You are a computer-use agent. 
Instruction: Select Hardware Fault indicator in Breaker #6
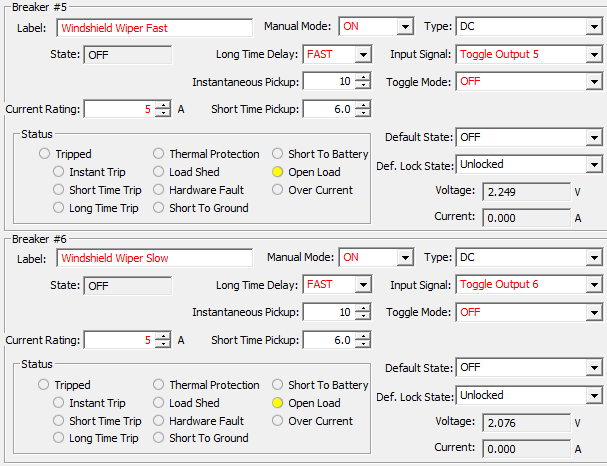(x=159, y=421)
